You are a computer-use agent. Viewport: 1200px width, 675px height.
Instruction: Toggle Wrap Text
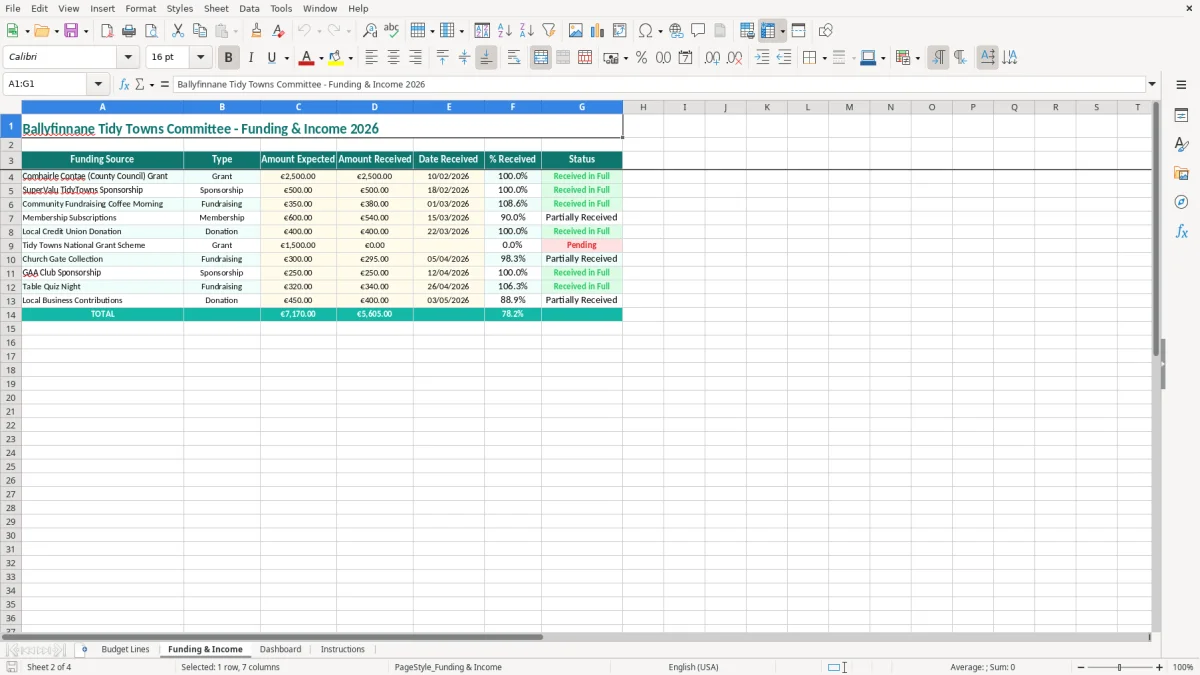point(514,58)
